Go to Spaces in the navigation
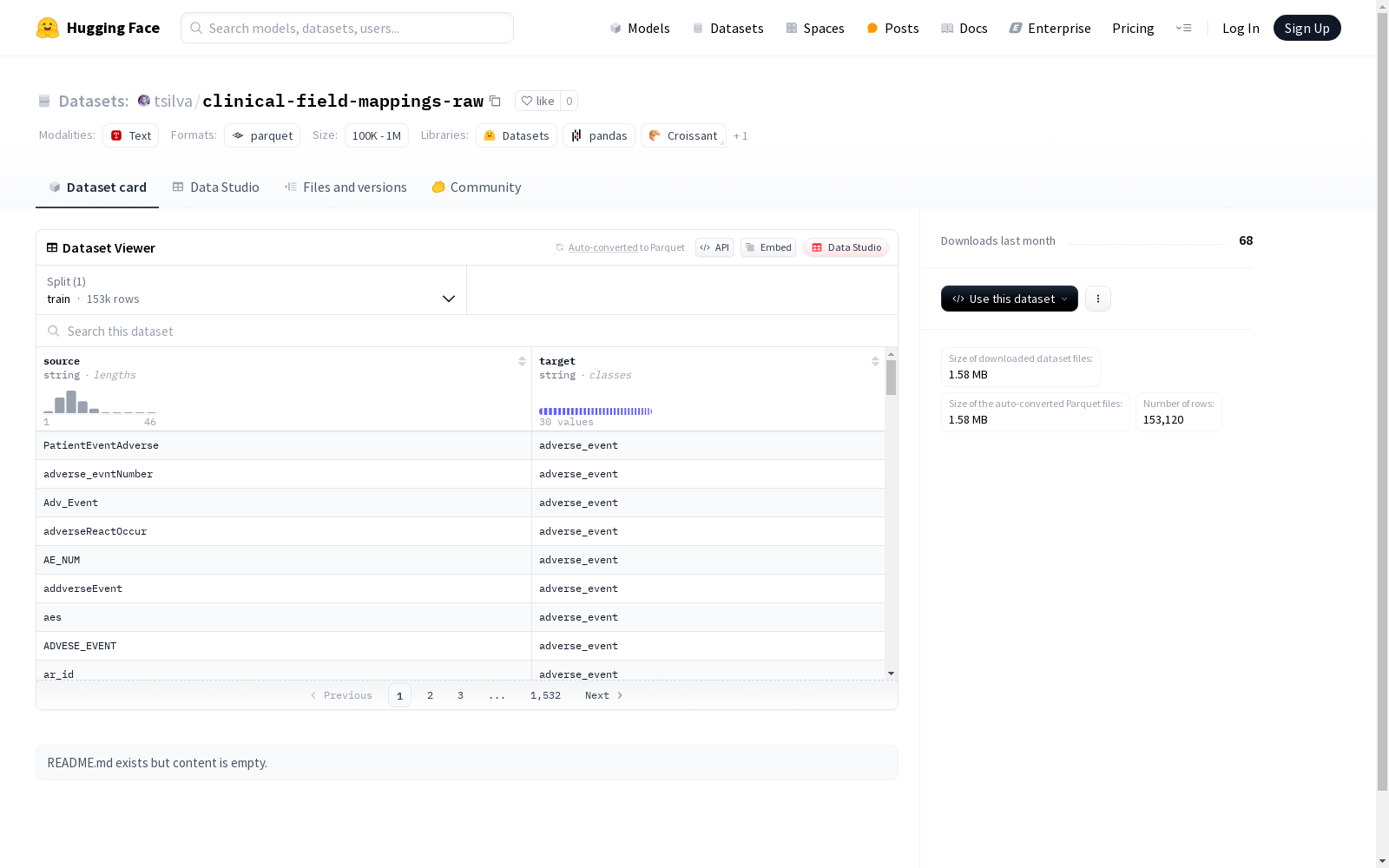Image resolution: width=1389 pixels, height=868 pixels. 815,28
